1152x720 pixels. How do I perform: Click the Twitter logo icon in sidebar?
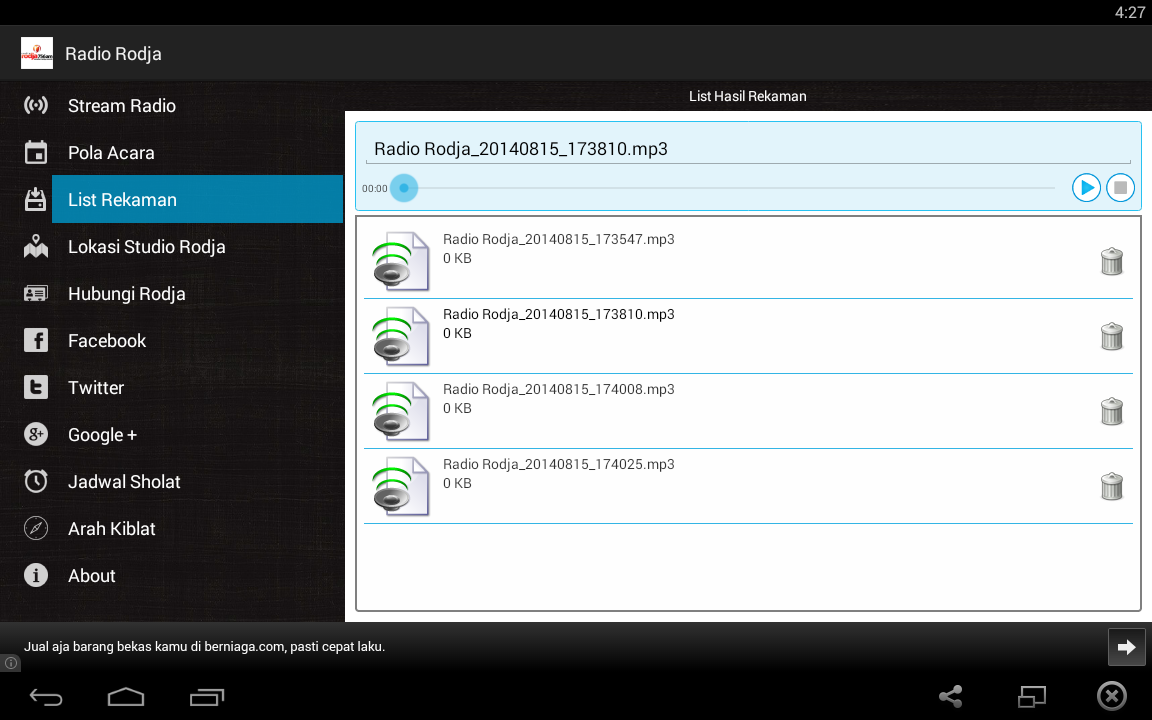coord(35,387)
